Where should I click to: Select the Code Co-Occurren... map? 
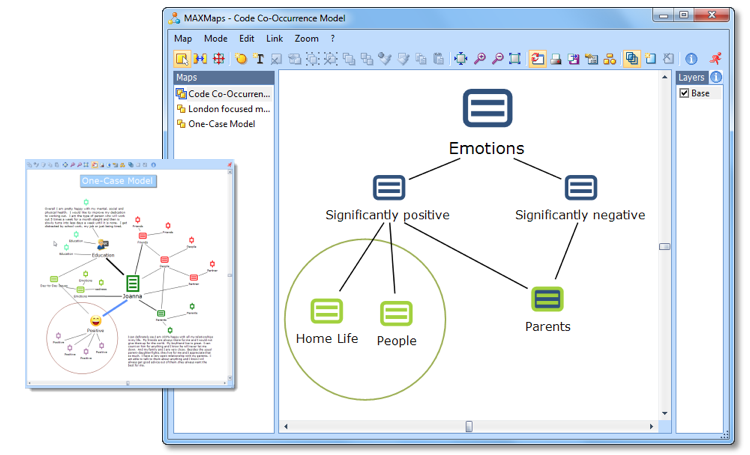(x=223, y=94)
